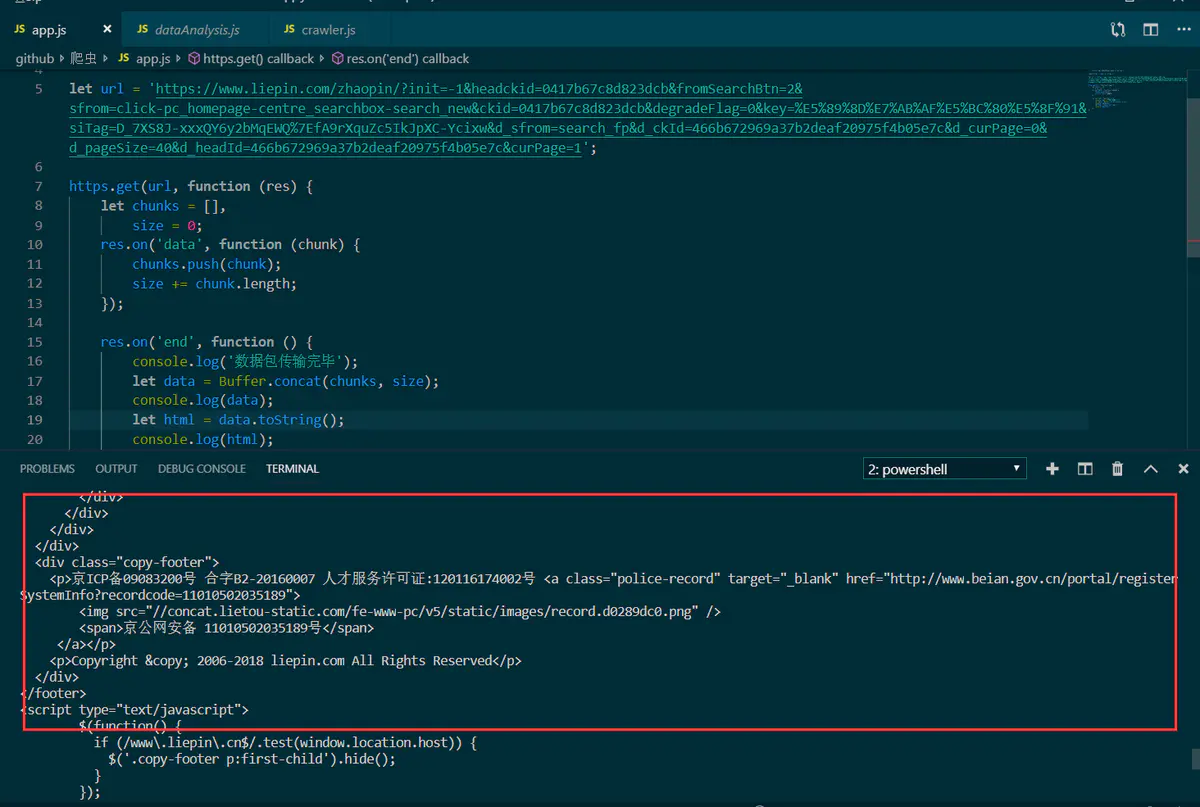Split the terminal pane
1200x807 pixels.
coord(1085,469)
